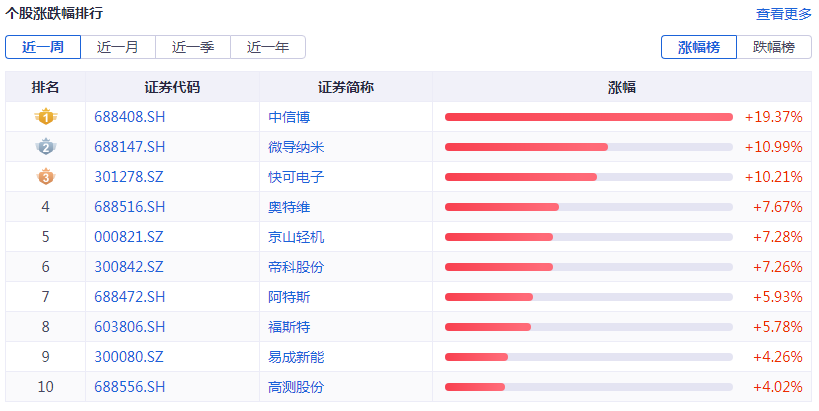Open the 查看更多 link
This screenshot has width=819, height=411.
pyautogui.click(x=783, y=14)
